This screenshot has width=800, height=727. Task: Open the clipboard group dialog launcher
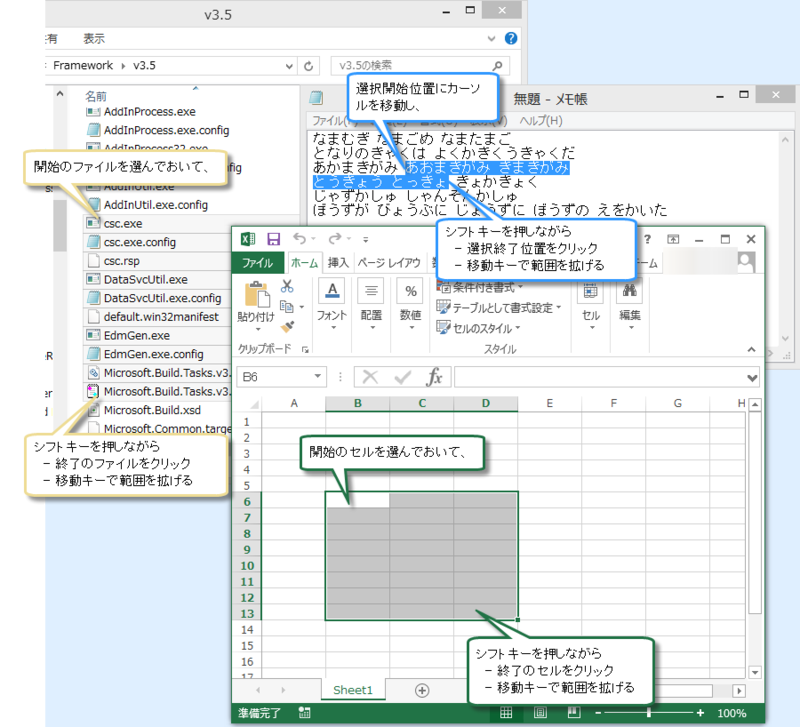click(x=305, y=349)
